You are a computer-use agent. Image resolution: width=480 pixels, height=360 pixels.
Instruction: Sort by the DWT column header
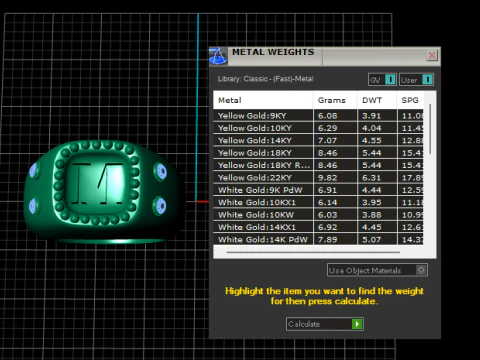click(x=377, y=100)
